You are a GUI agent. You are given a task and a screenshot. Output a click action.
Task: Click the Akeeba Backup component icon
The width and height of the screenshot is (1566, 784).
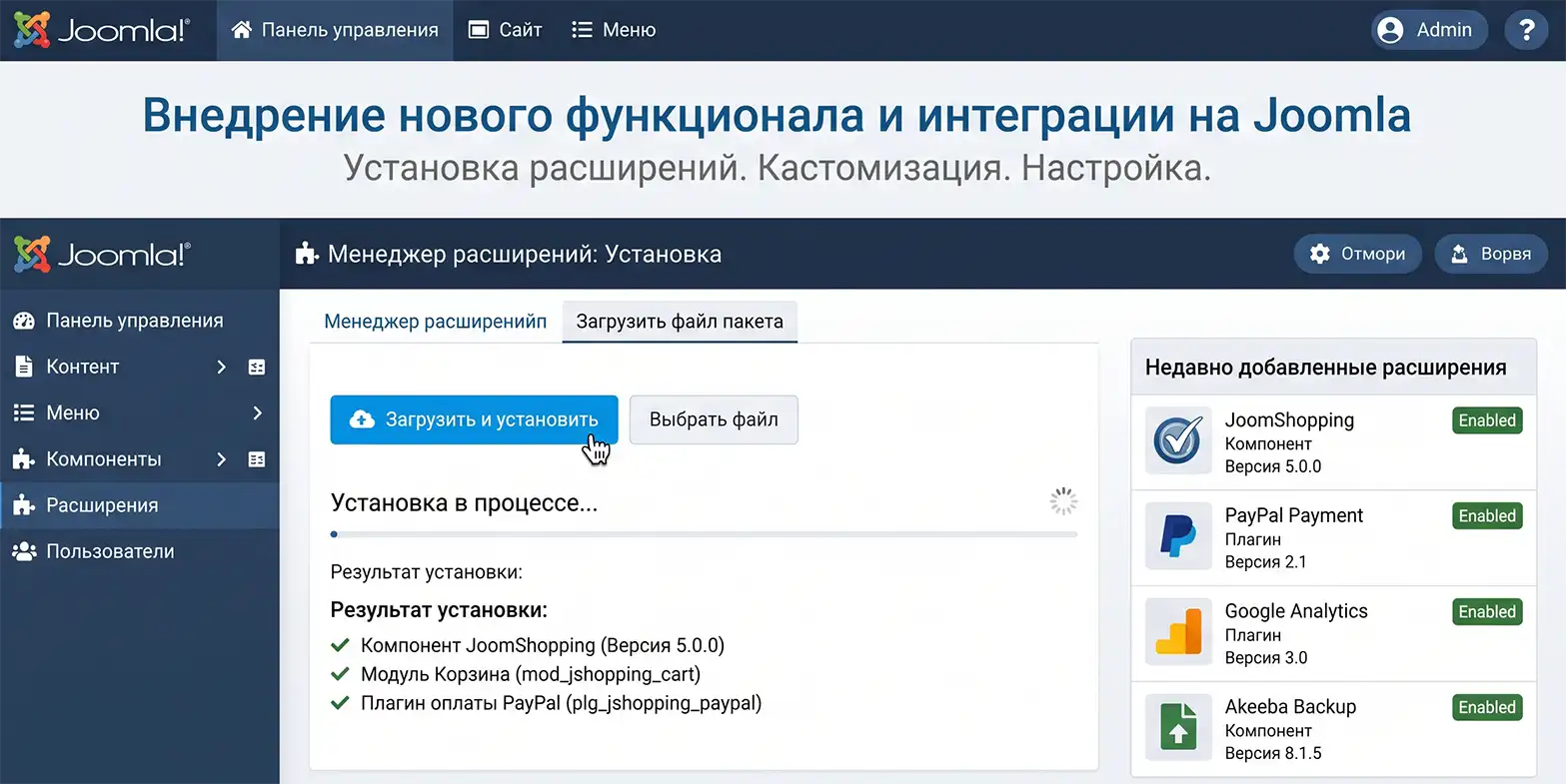1177,728
